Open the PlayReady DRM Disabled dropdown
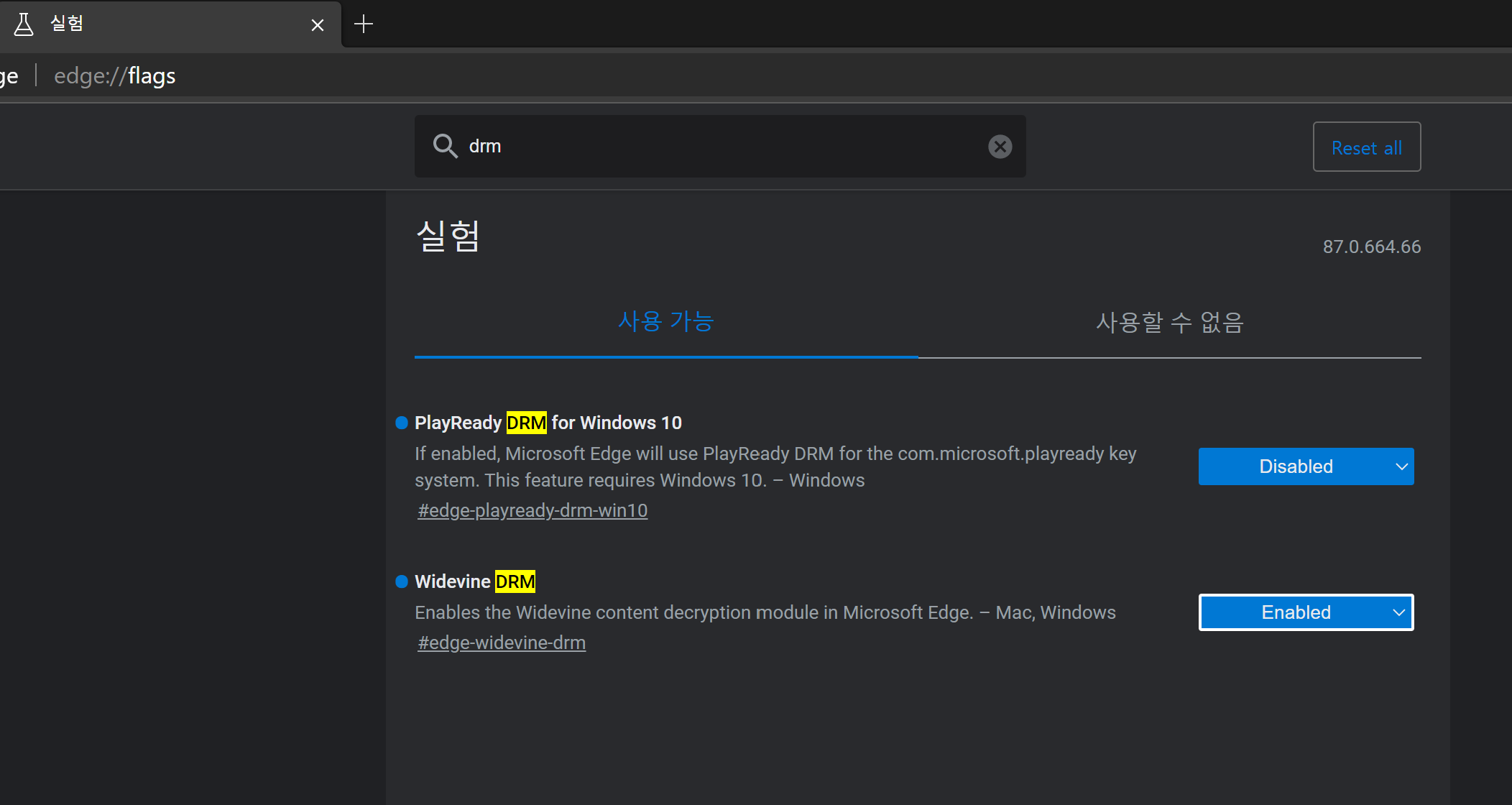The height and width of the screenshot is (805, 1512). [x=1296, y=466]
